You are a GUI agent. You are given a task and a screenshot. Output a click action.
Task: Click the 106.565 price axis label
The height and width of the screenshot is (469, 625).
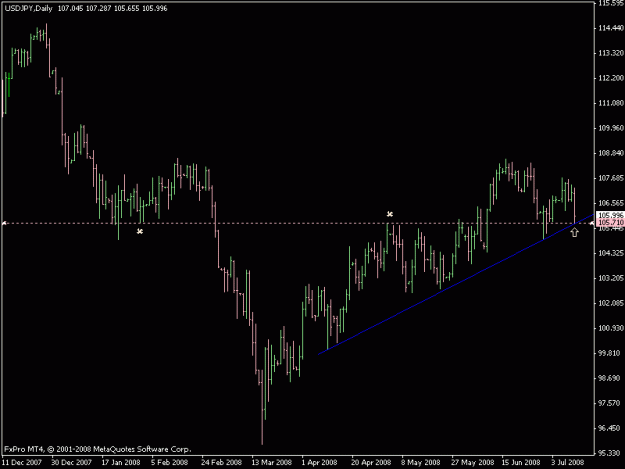611,203
